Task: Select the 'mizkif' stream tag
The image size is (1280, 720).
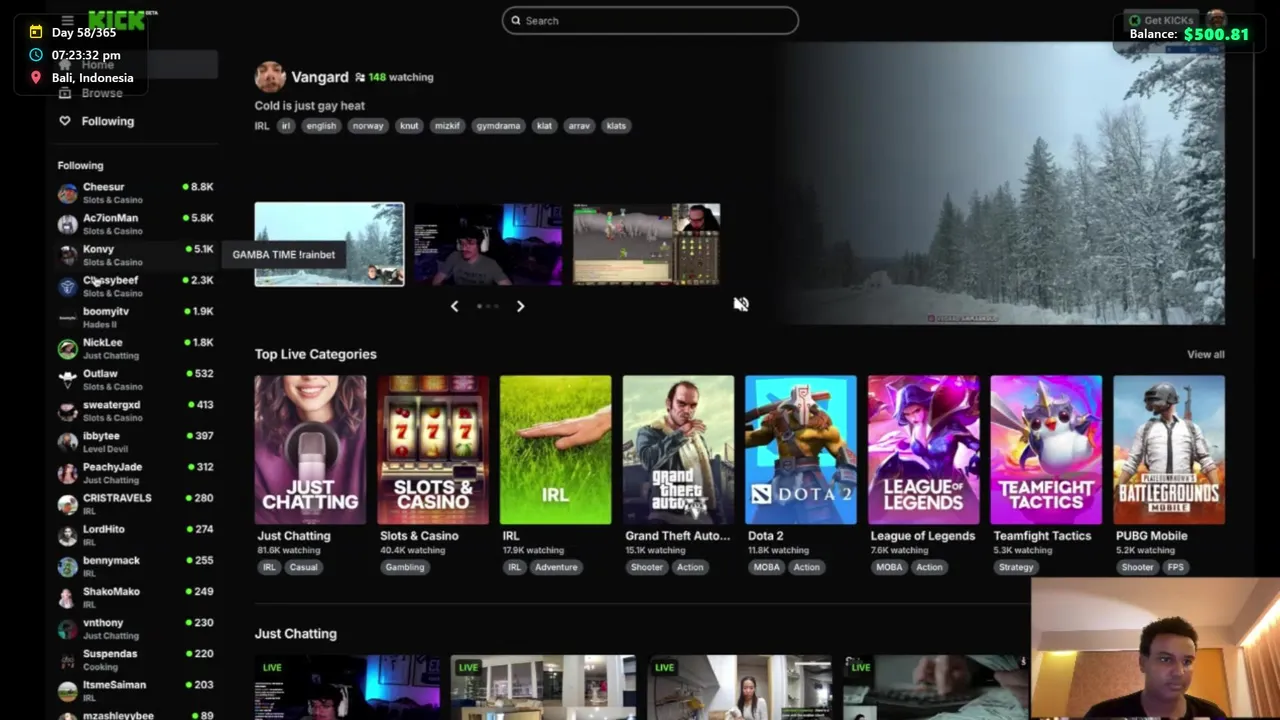Action: (447, 126)
